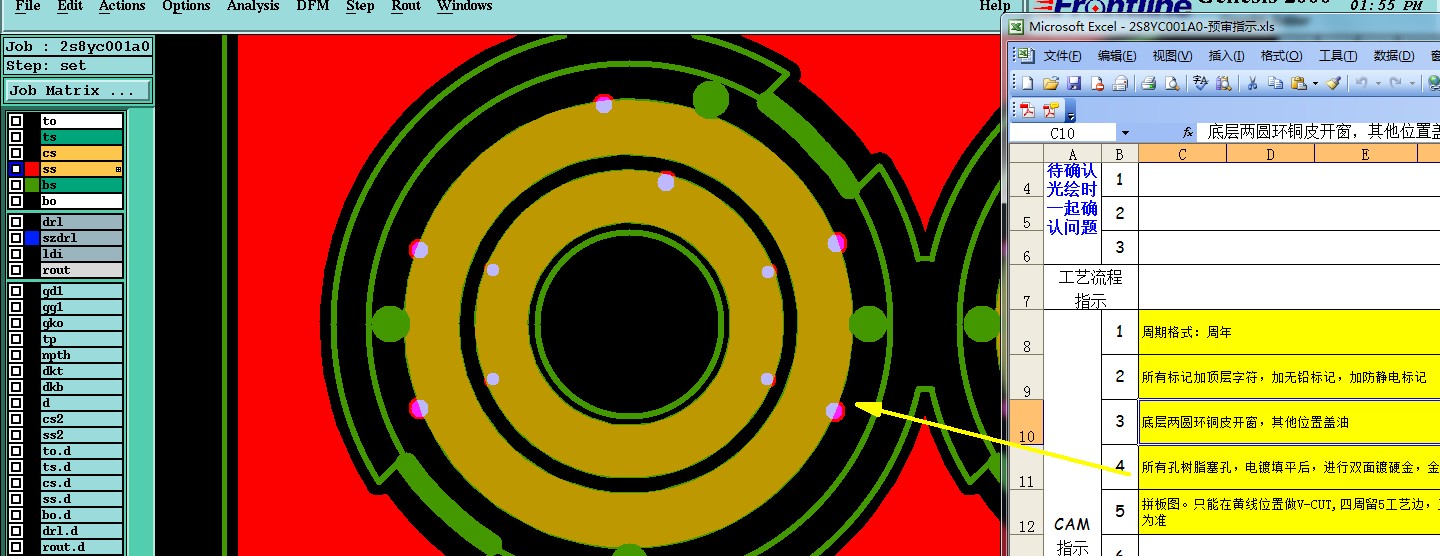
Task: Click the Excel New workbook icon
Action: click(x=1027, y=83)
